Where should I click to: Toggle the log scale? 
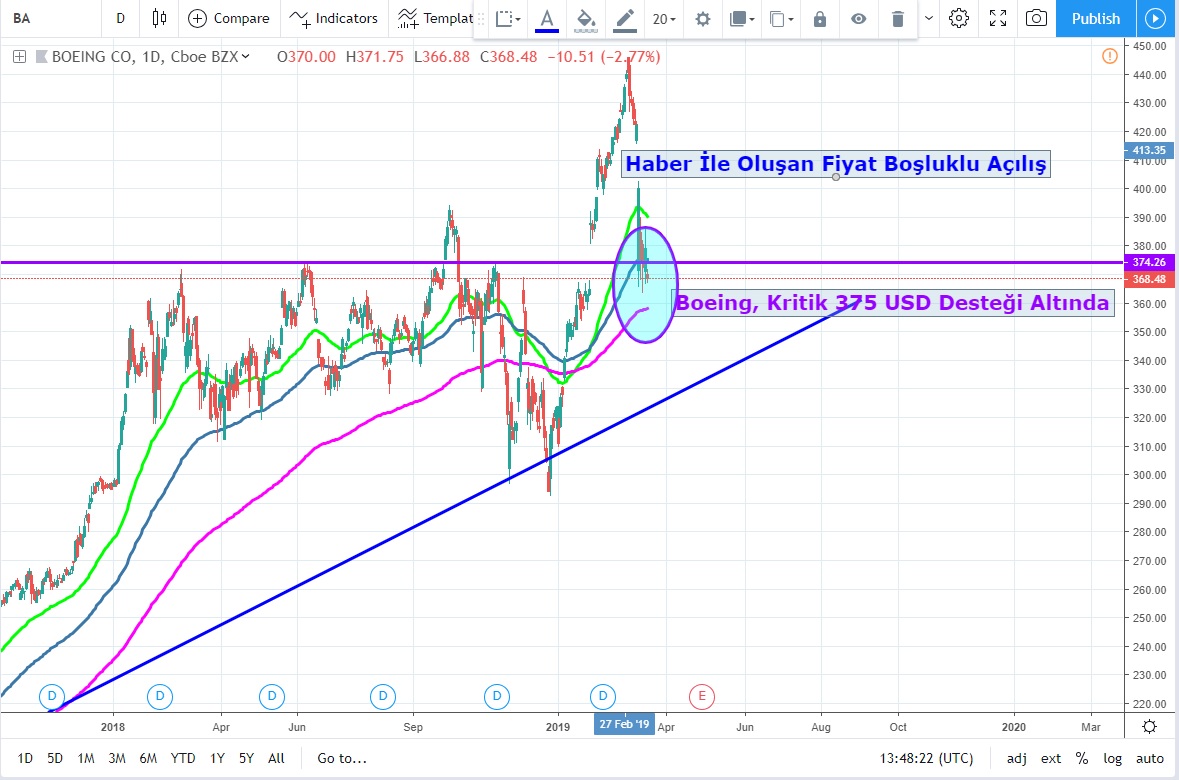[1113, 758]
